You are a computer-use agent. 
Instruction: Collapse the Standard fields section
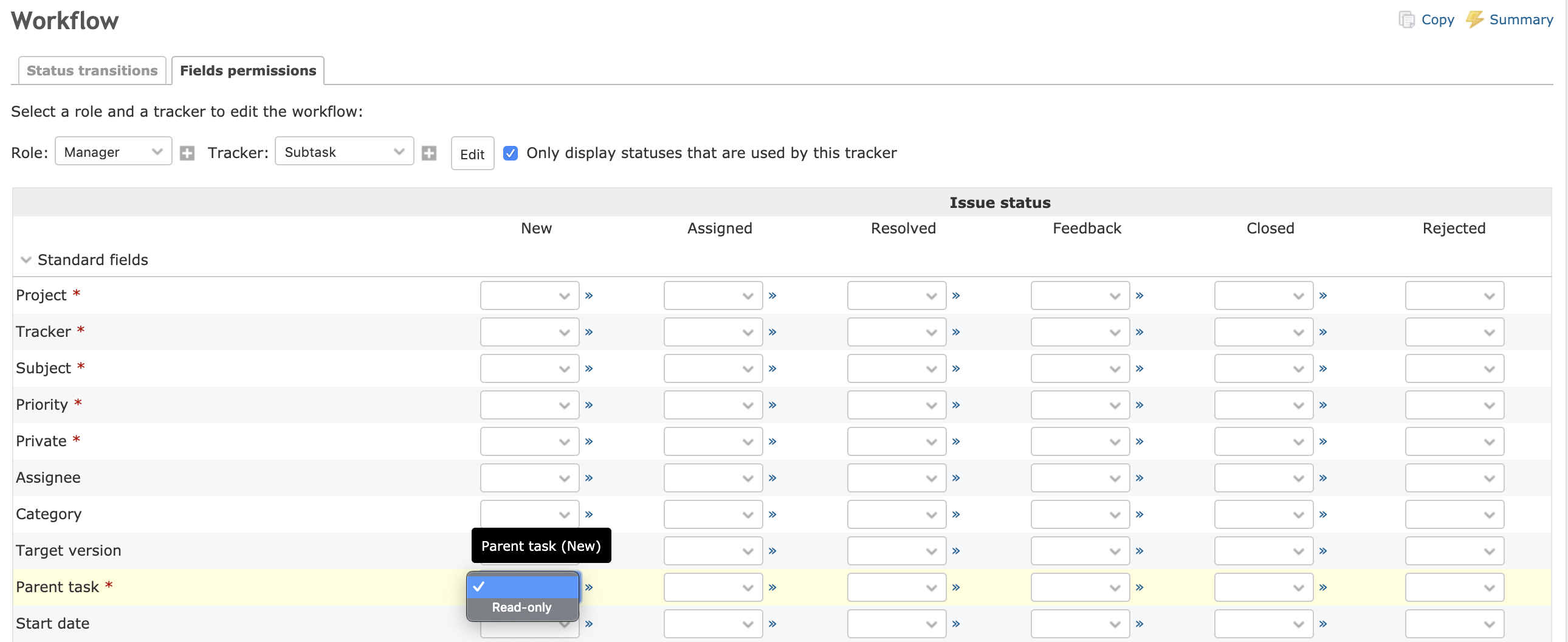click(26, 260)
